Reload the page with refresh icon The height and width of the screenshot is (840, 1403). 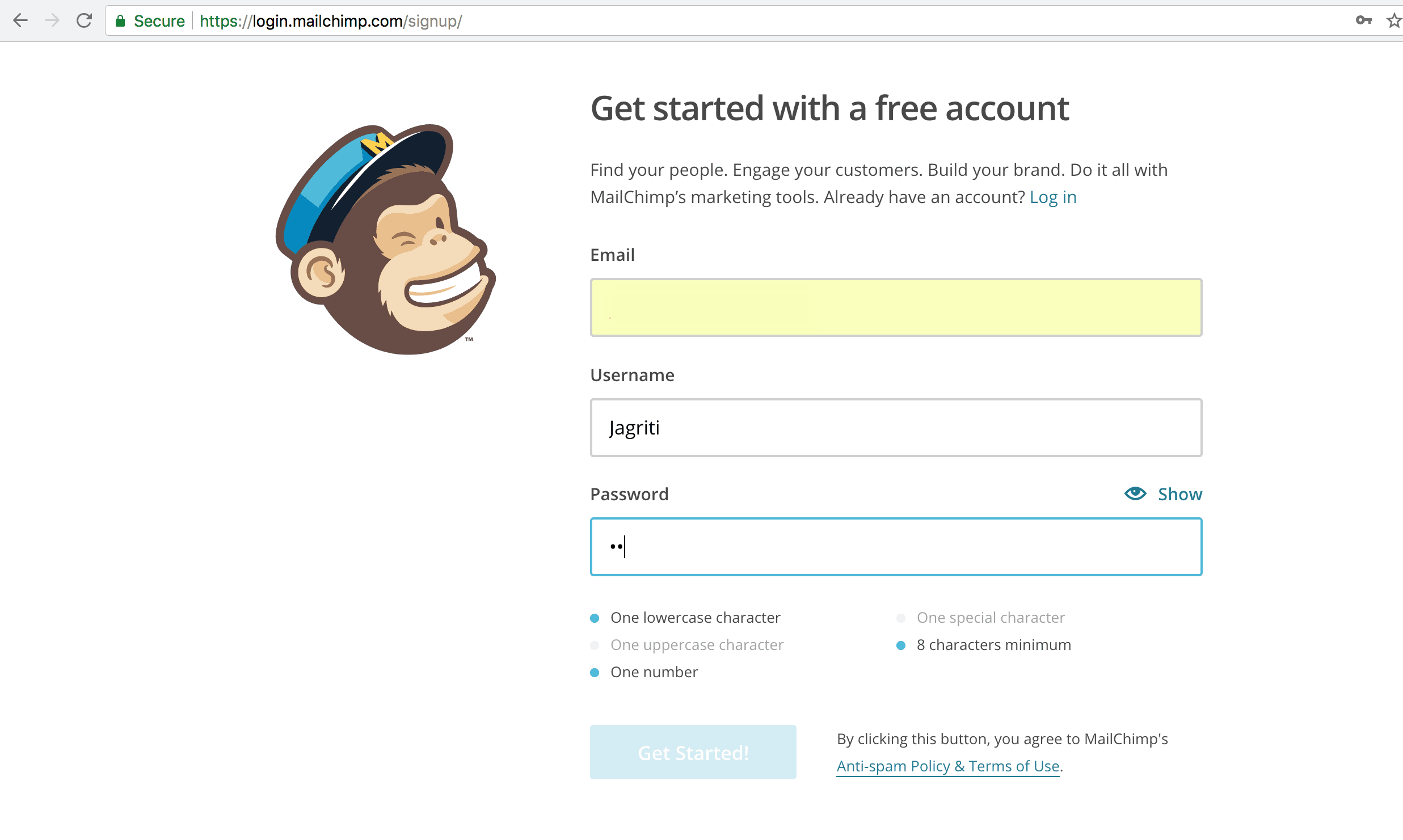(x=84, y=21)
